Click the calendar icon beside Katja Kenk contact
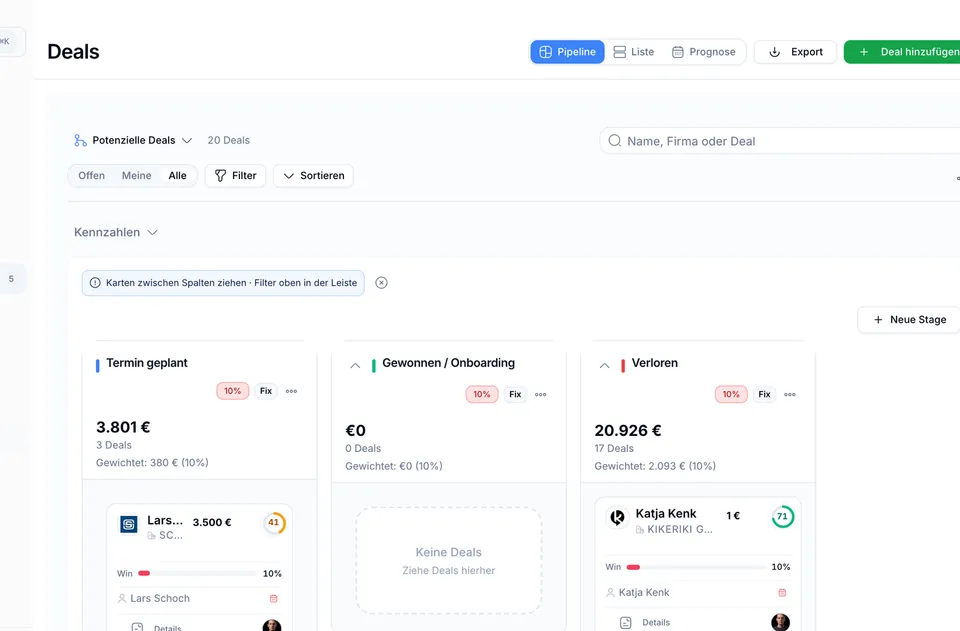This screenshot has width=960, height=631. (x=782, y=592)
